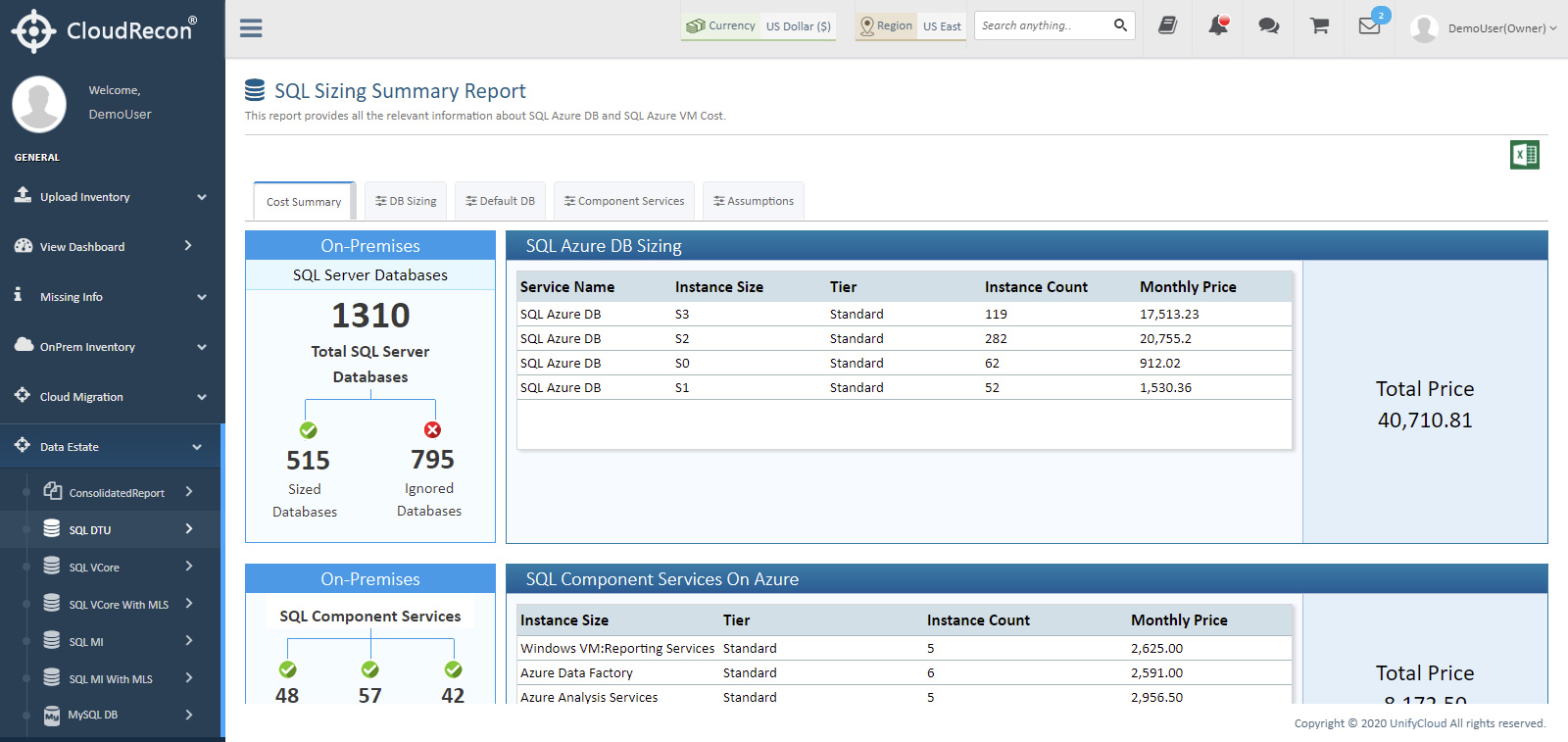Expand OnPrem Inventory chevron
Image resolution: width=1568 pixels, height=742 pixels.
point(202,347)
